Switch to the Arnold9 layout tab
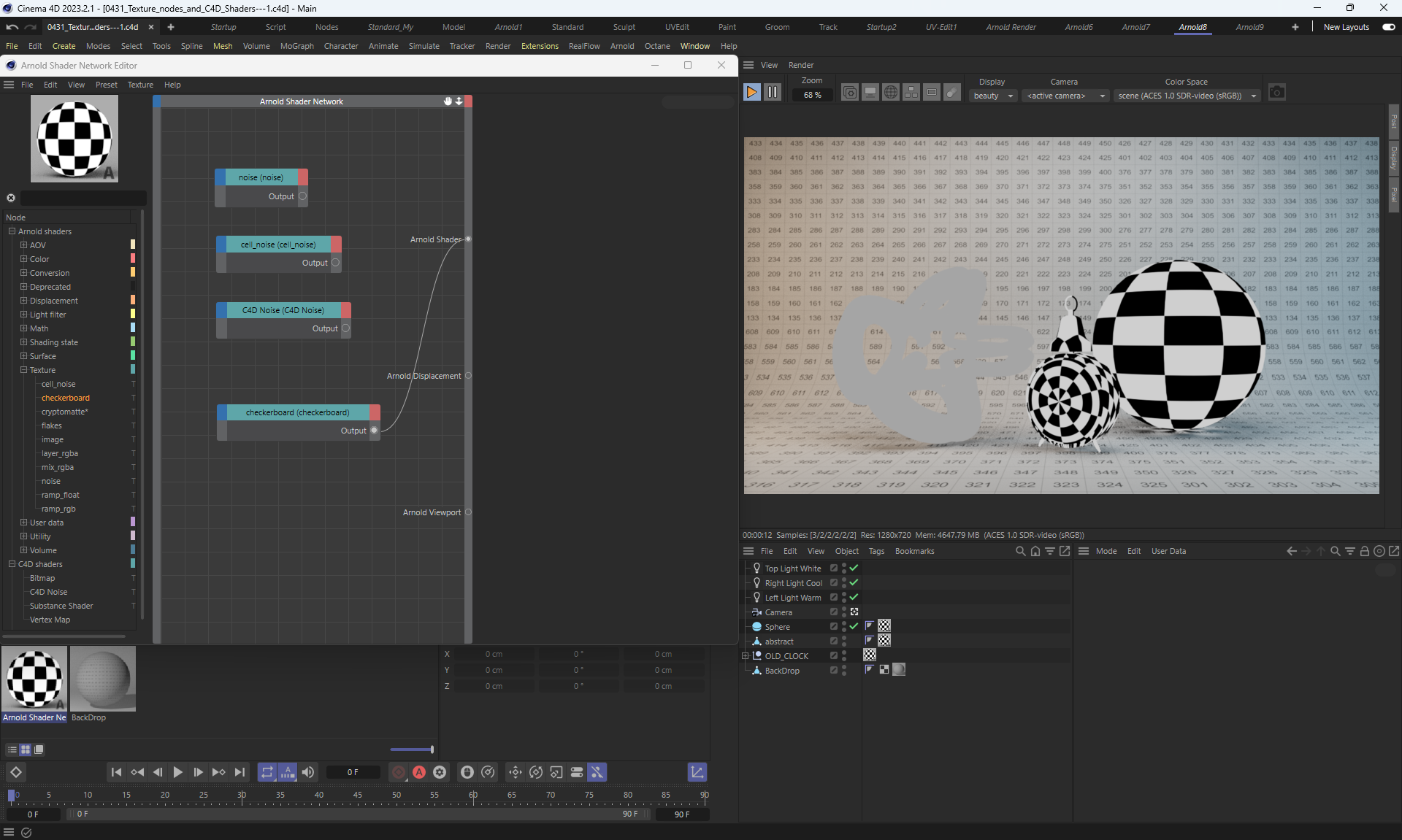The image size is (1402, 840). (1249, 27)
